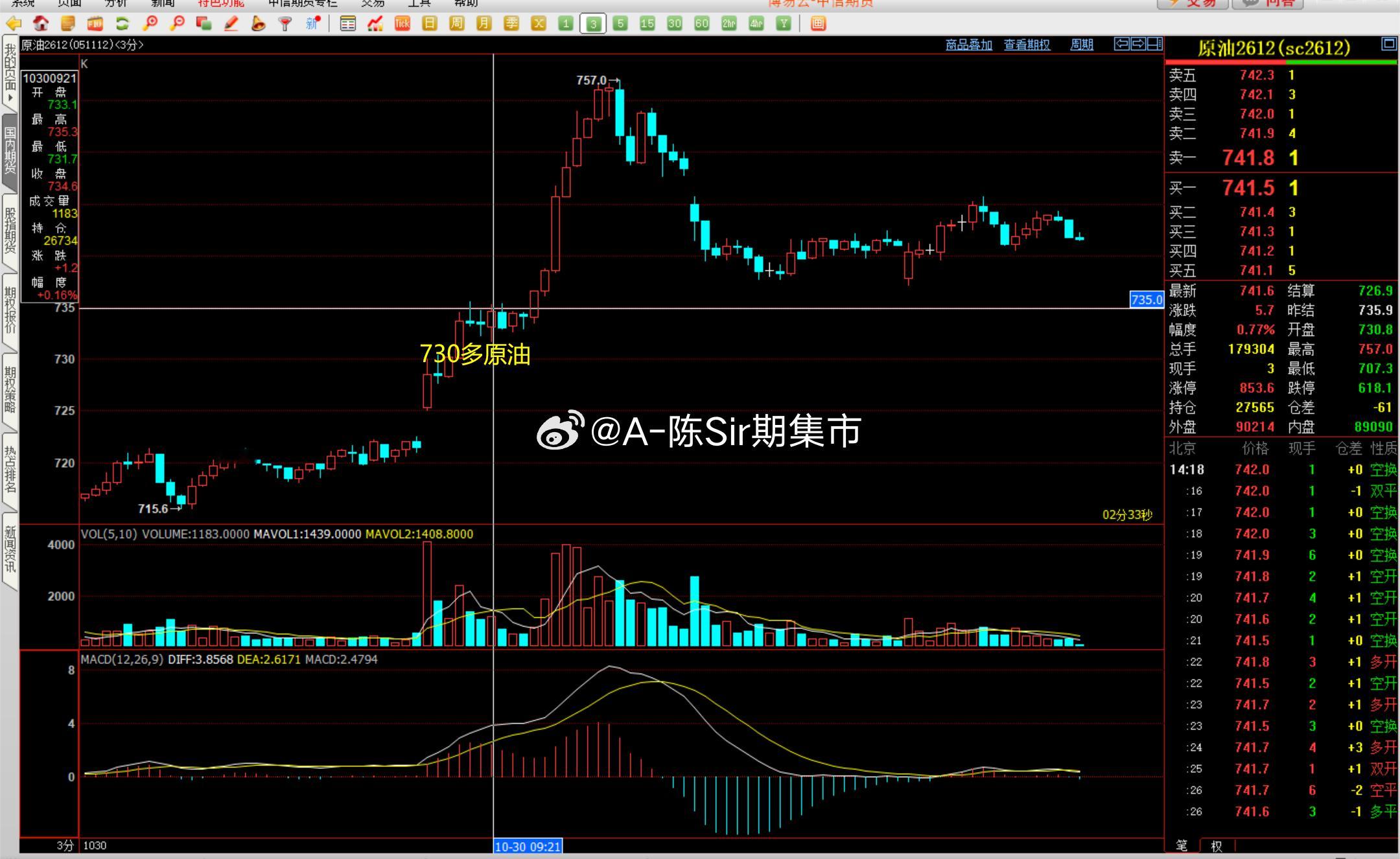Select the 1-minute period button
Image resolution: width=1400 pixels, height=859 pixels.
point(566,24)
